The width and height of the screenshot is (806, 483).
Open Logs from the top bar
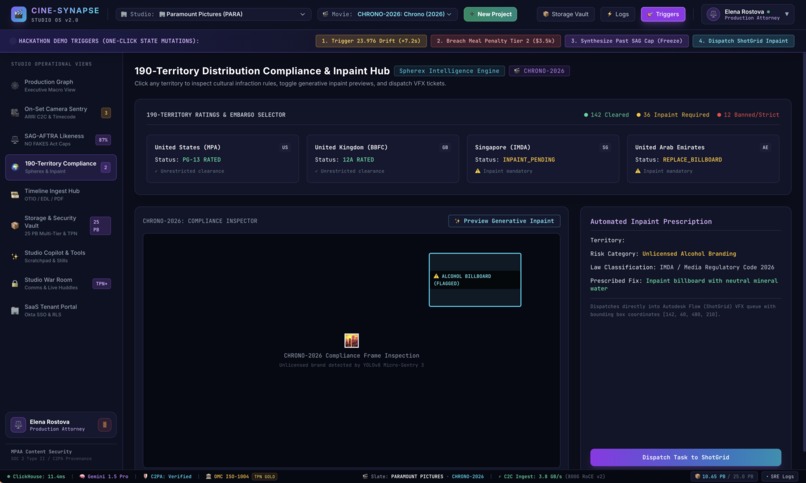click(618, 14)
